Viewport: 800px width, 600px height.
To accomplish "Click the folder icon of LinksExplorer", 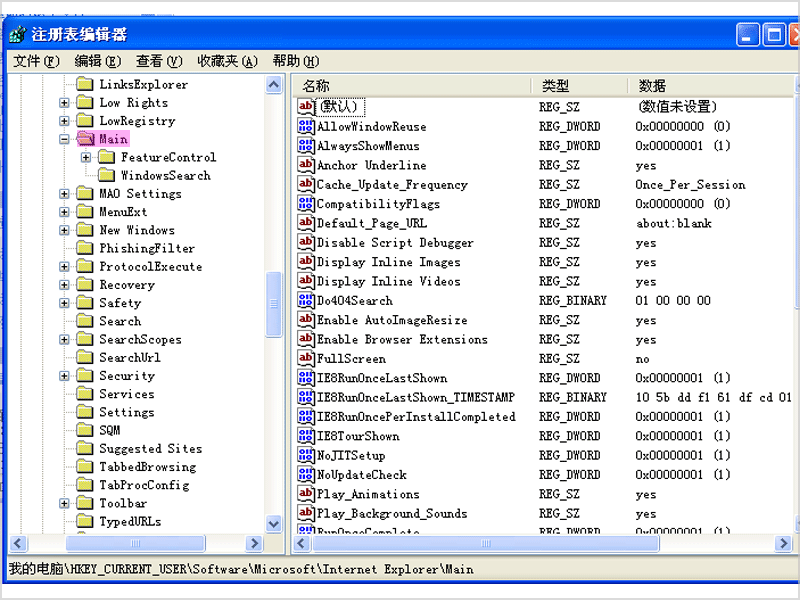I will click(x=85, y=84).
